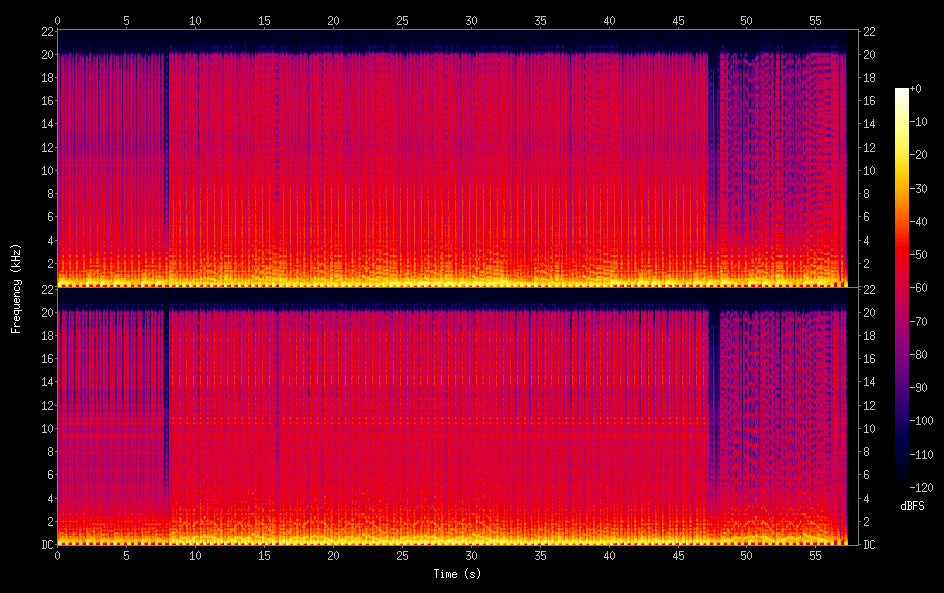Screen dimensions: 944x593
Task: Select the 0 second tick on bottom axis
Action: [58, 554]
